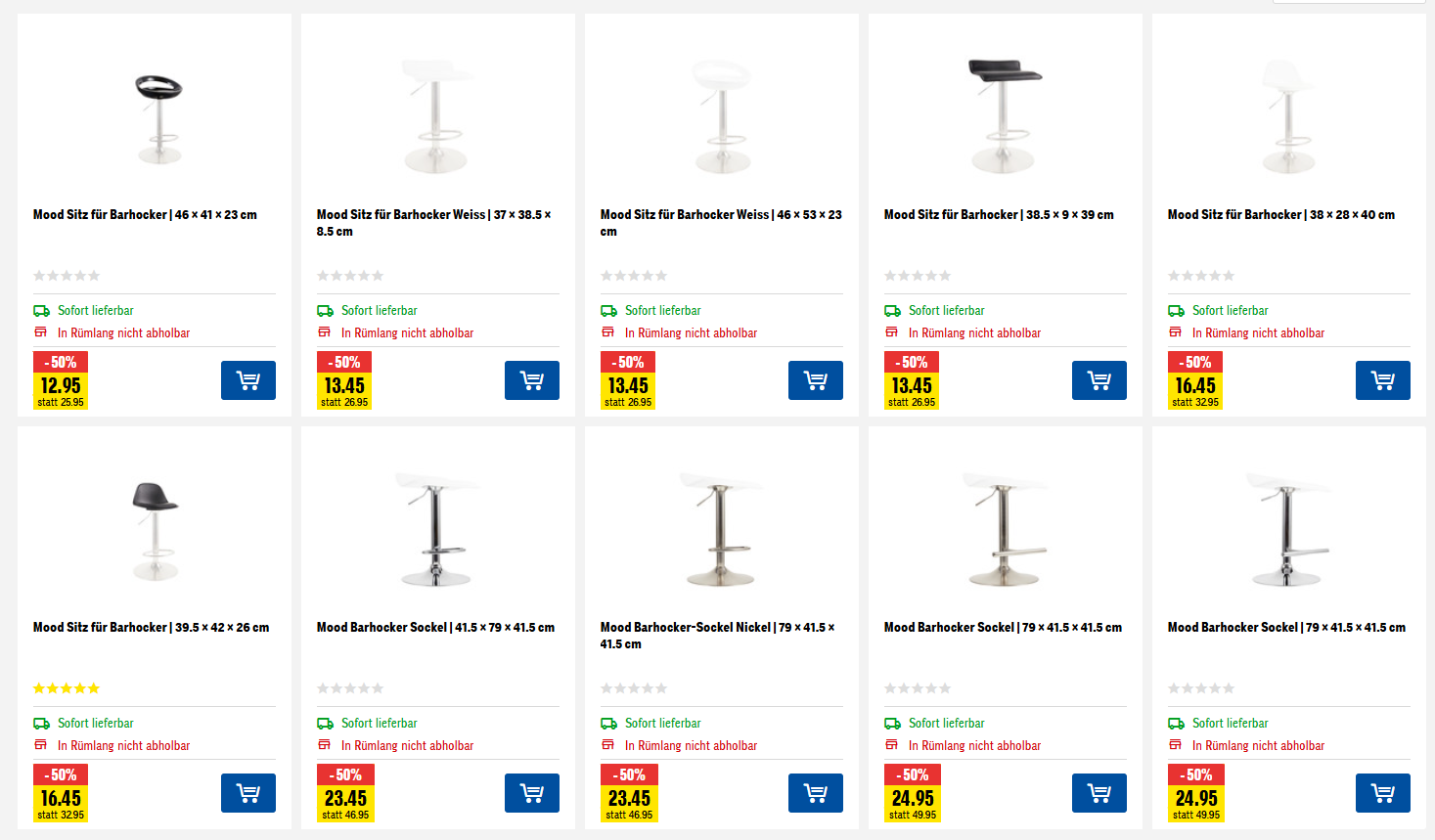Open the flat black cushioned seat product image
Viewport: 1435px width, 840px height.
[1005, 115]
